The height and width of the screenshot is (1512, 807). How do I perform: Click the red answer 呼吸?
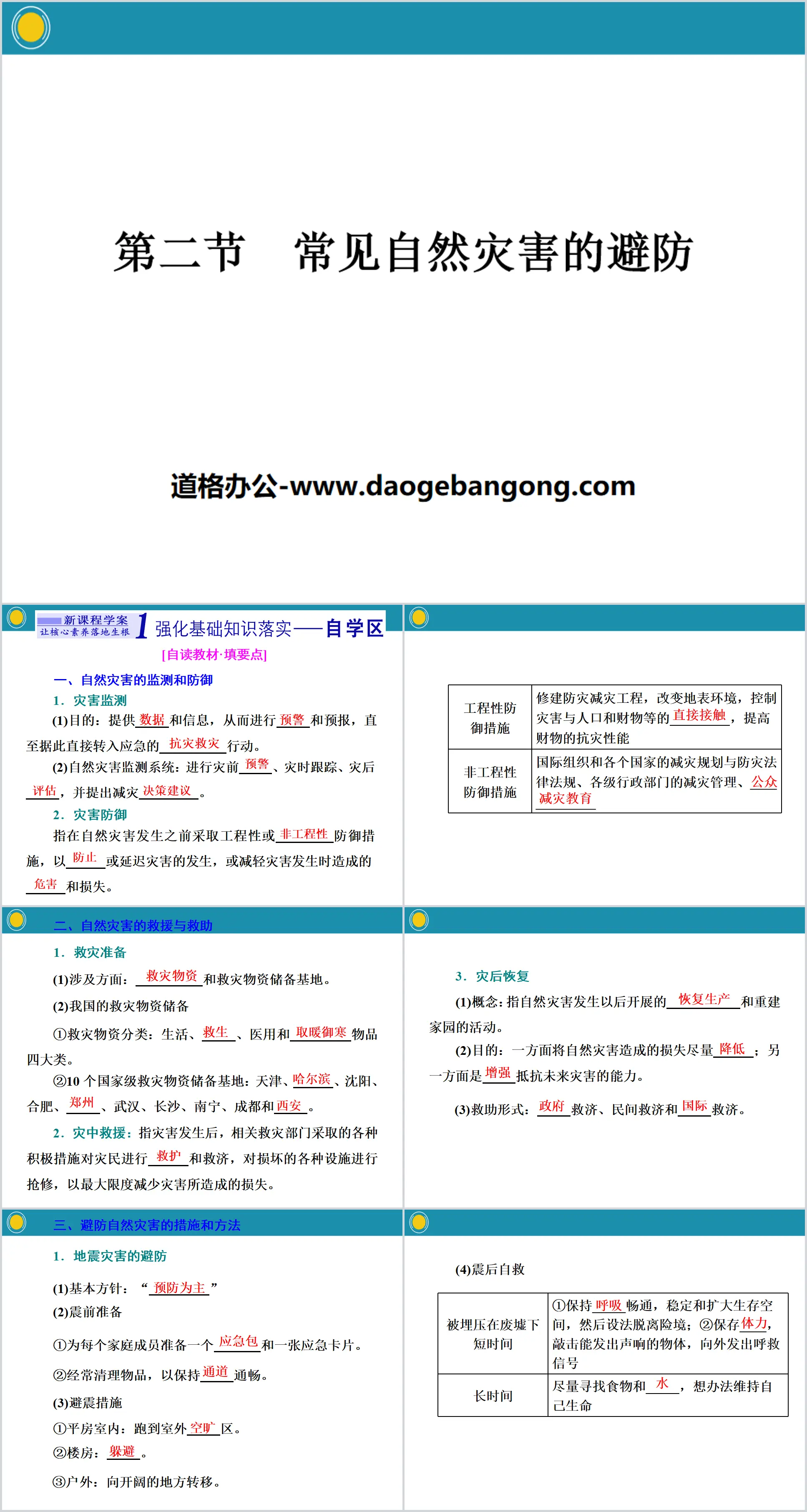point(608,1306)
